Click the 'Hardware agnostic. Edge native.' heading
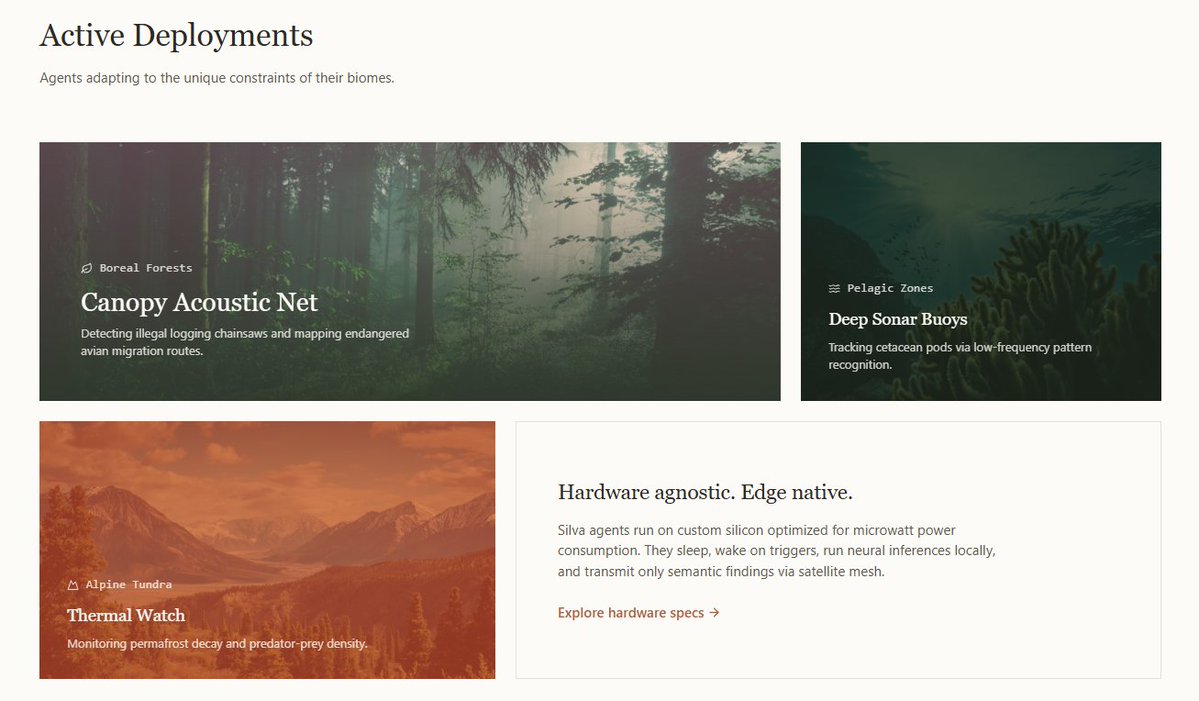Viewport: 1199px width, 701px height. pyautogui.click(x=705, y=492)
